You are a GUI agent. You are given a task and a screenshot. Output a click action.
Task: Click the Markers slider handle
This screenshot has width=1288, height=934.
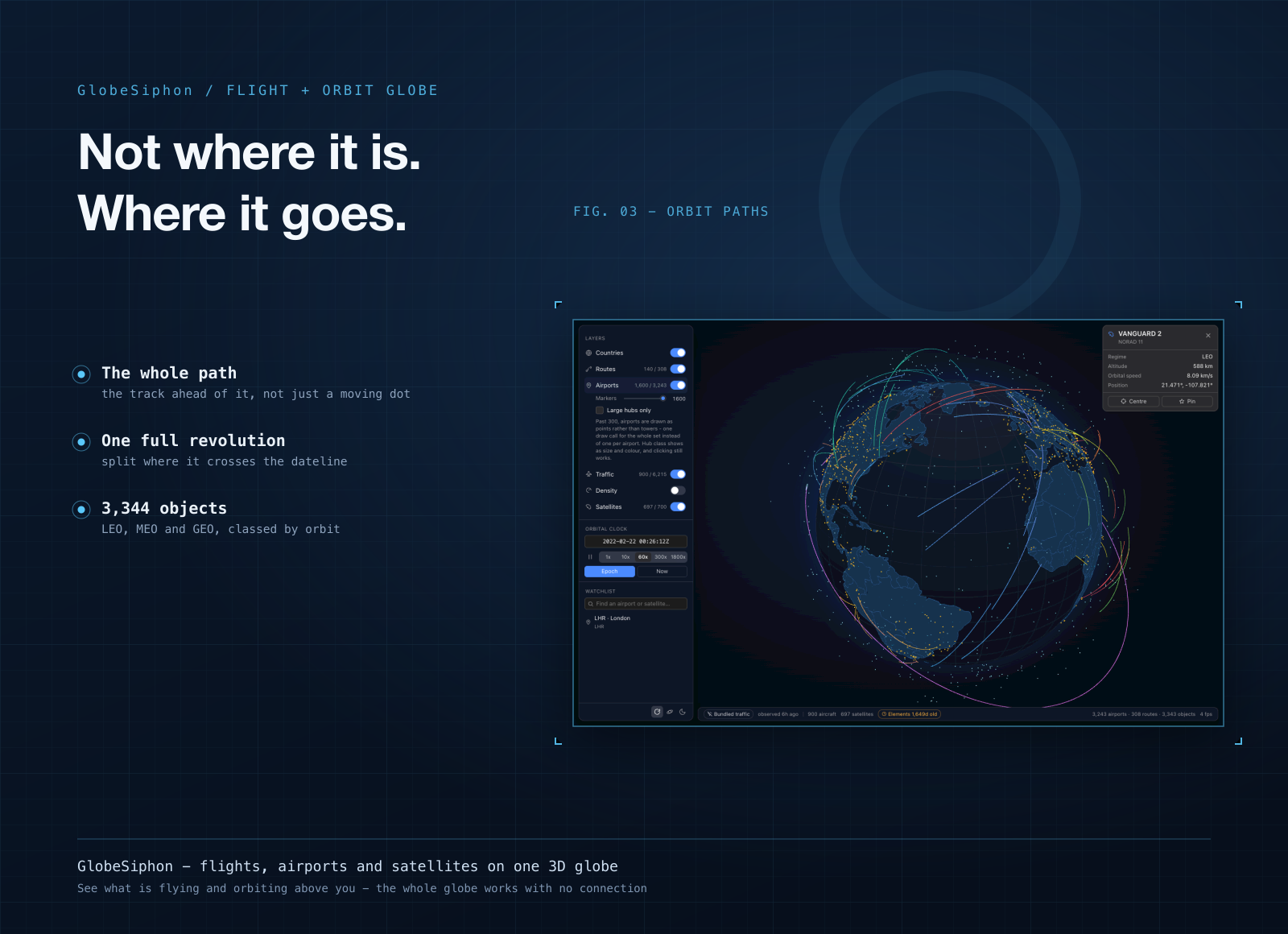point(663,399)
